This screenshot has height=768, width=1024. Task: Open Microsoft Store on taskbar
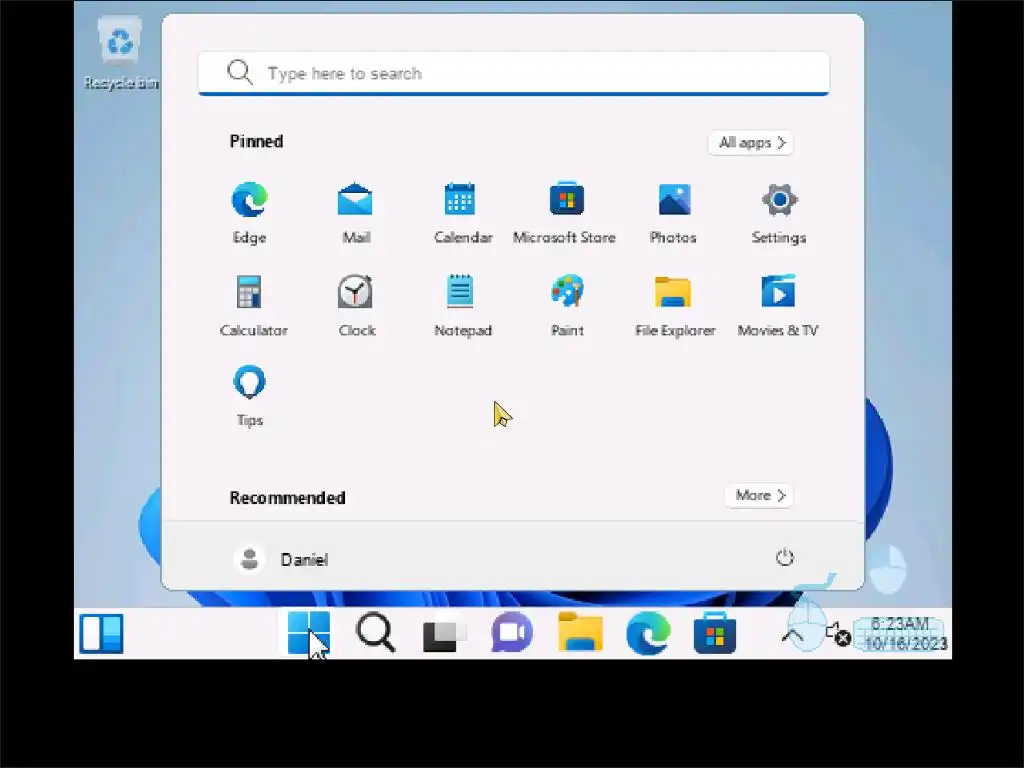point(715,633)
